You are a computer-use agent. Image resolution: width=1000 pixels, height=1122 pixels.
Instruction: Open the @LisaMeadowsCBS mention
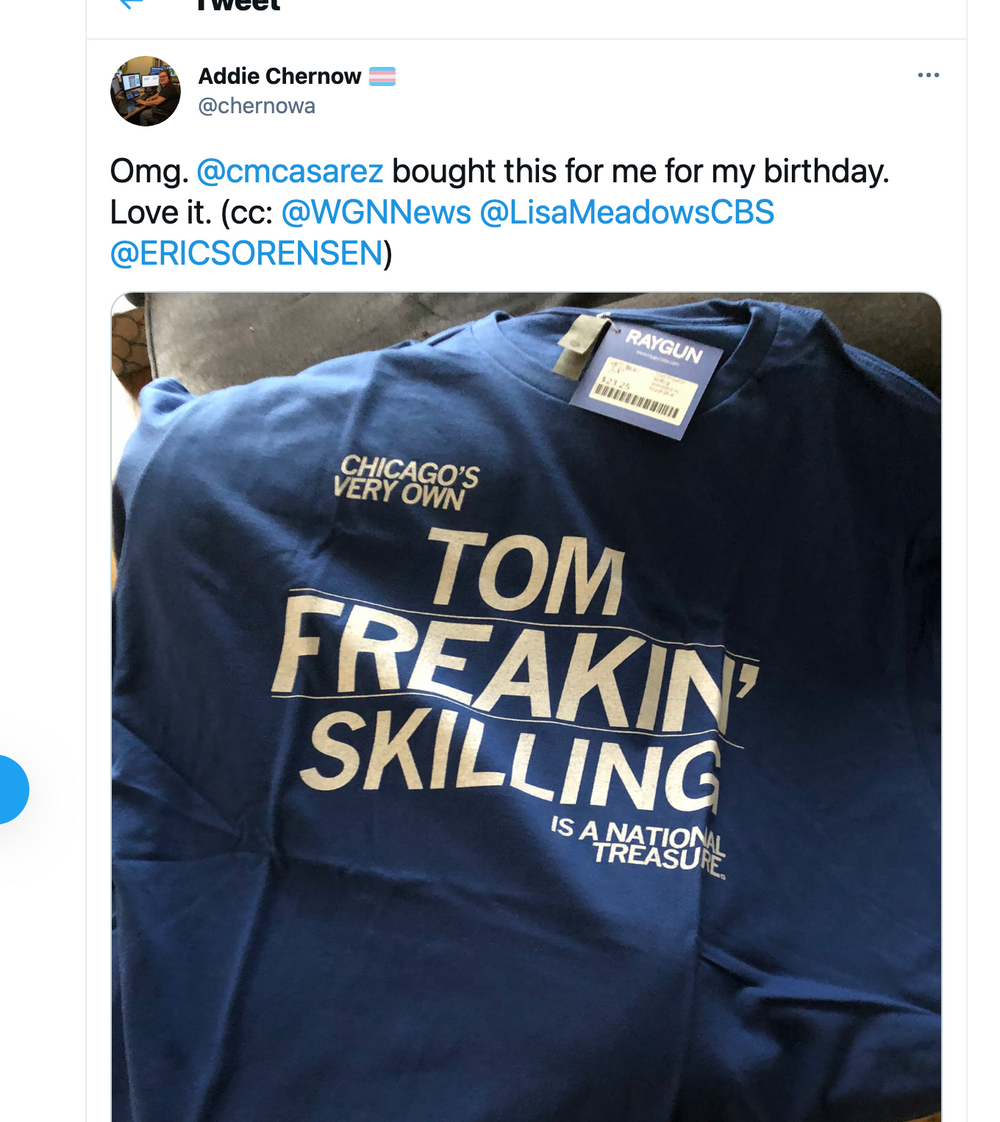627,212
